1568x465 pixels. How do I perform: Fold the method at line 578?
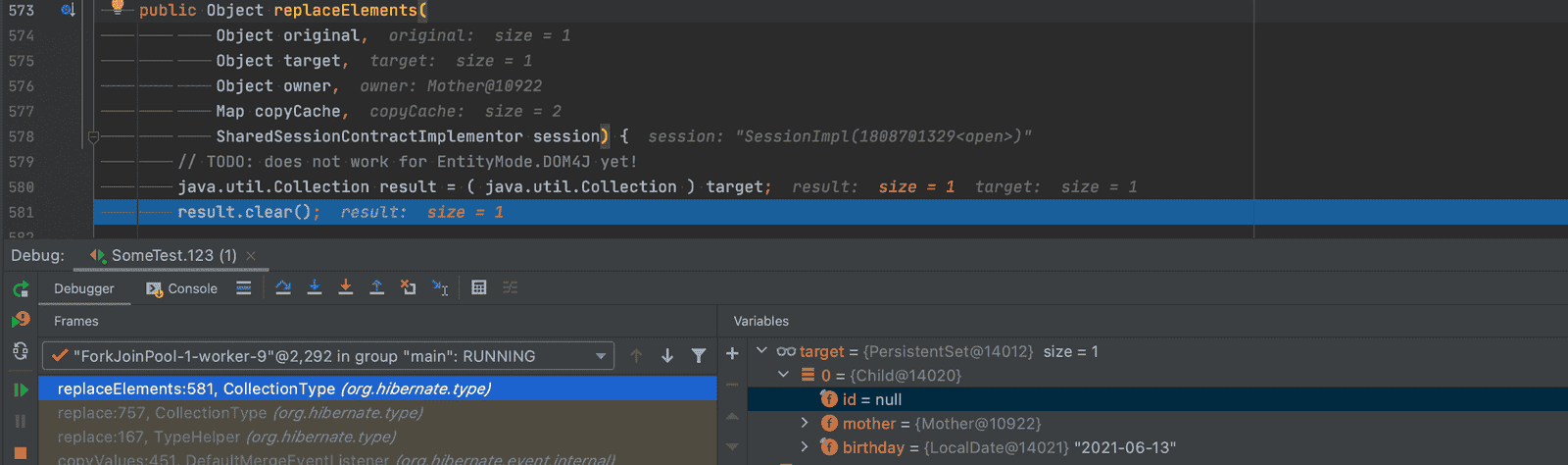pos(93,137)
